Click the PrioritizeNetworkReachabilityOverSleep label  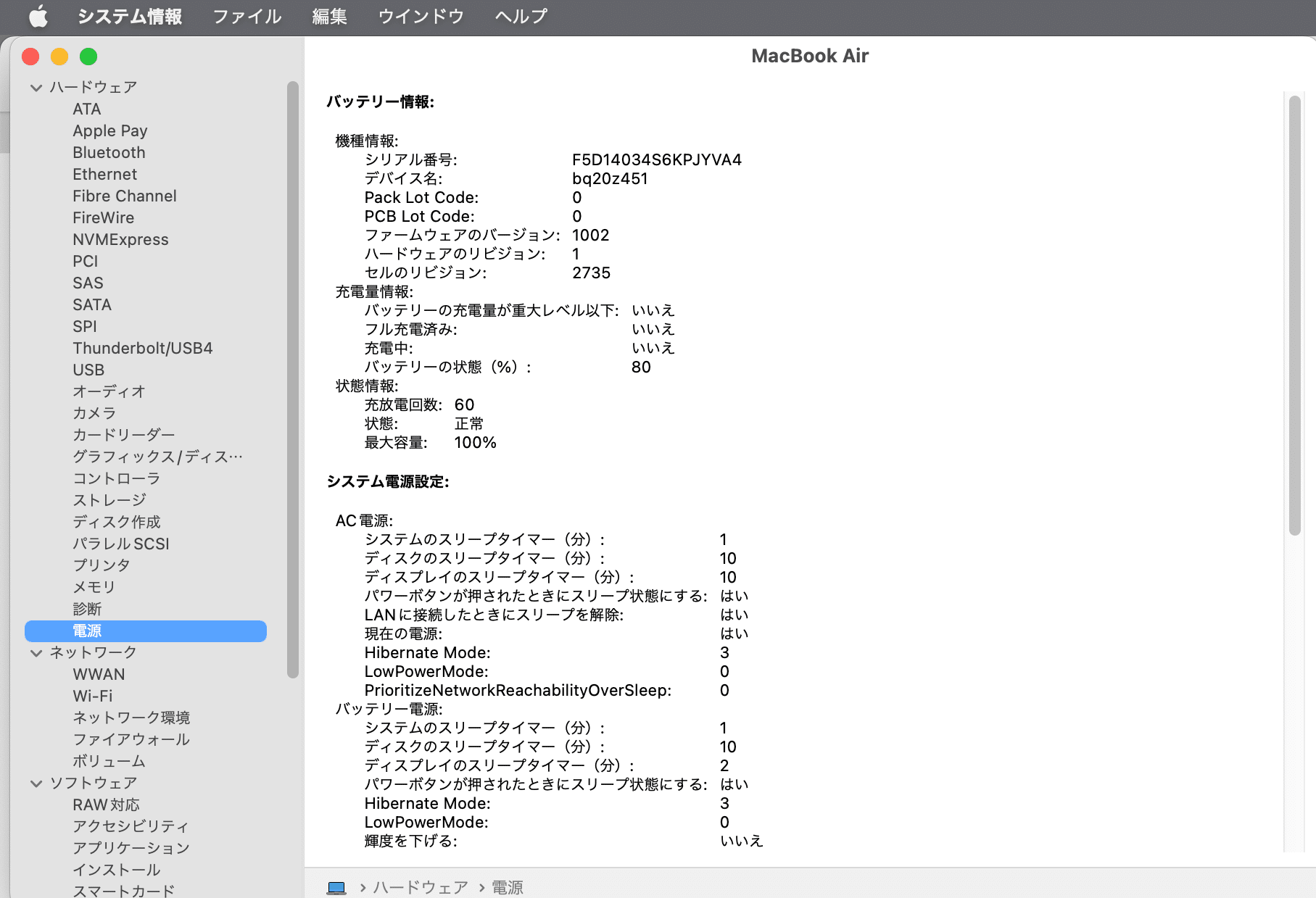point(518,690)
